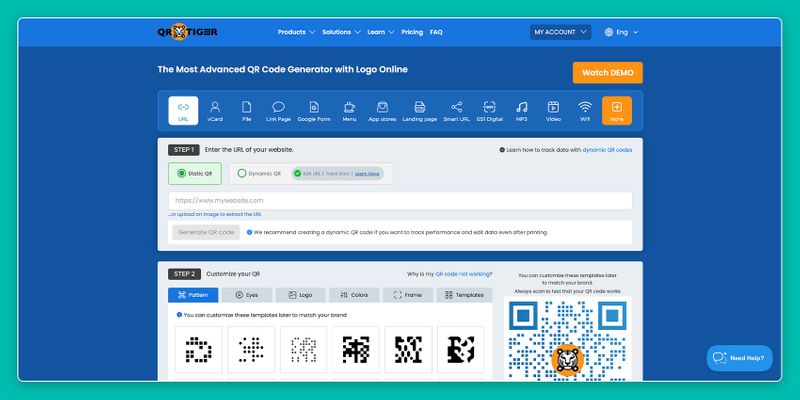This screenshot has width=800, height=400.
Task: Click the Need Help chat icon
Action: [x=739, y=358]
